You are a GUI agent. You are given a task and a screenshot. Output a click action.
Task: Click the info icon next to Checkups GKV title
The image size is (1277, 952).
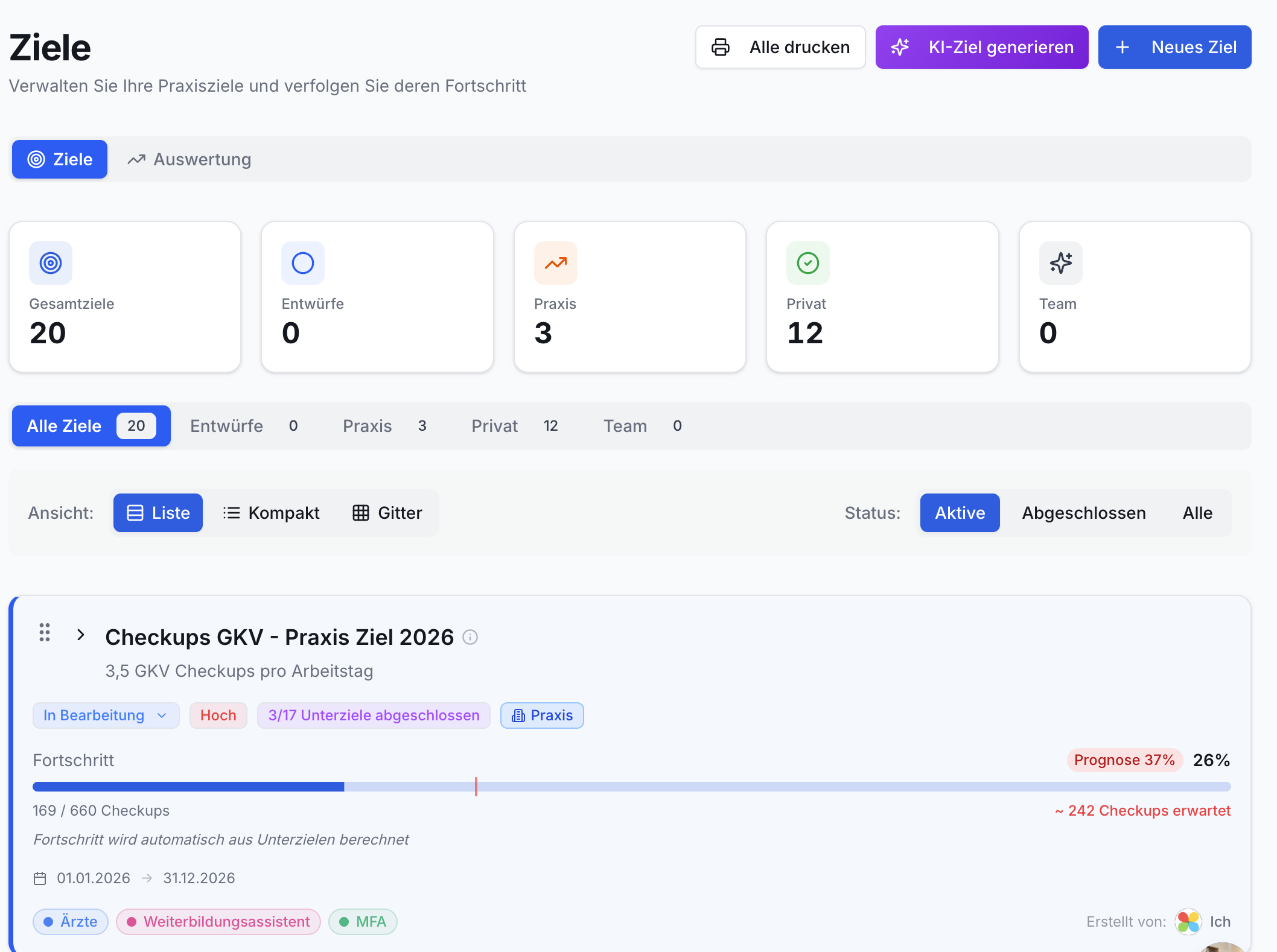[x=470, y=637]
